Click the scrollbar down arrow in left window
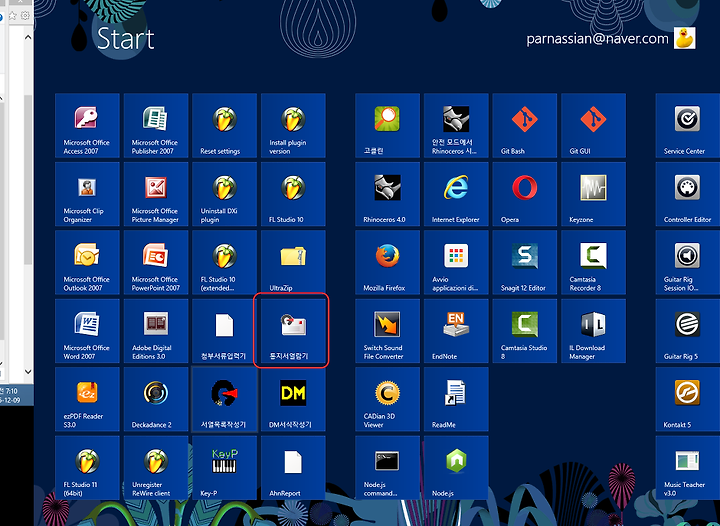 click(28, 371)
